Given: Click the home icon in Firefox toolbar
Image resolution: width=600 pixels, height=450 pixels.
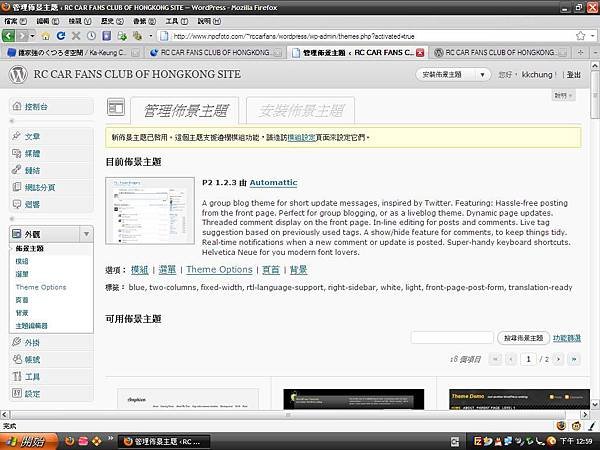Looking at the screenshot, I should [x=46, y=36].
